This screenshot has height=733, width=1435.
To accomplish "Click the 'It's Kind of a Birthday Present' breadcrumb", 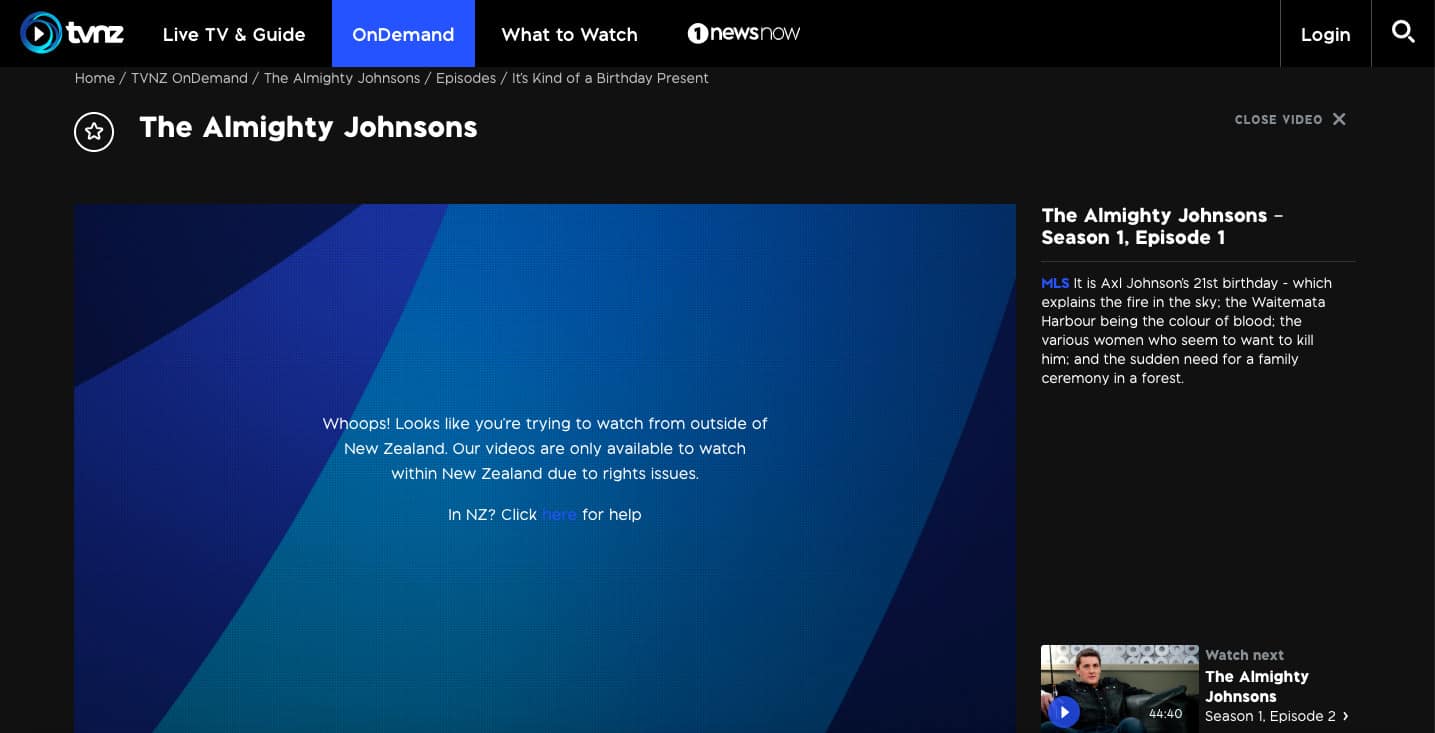I will coord(610,78).
